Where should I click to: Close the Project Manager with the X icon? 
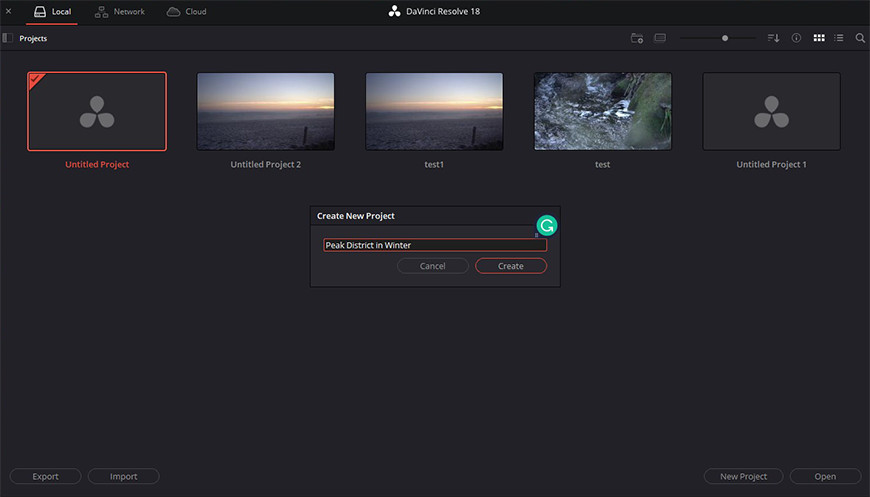8,11
